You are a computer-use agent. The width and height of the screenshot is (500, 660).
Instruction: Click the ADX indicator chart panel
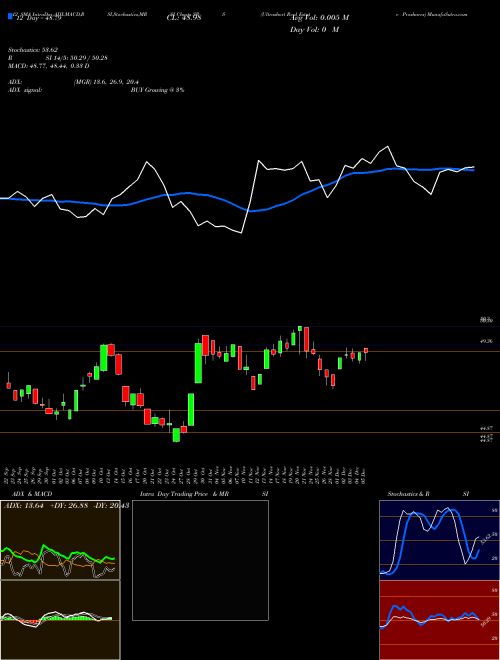[60, 540]
